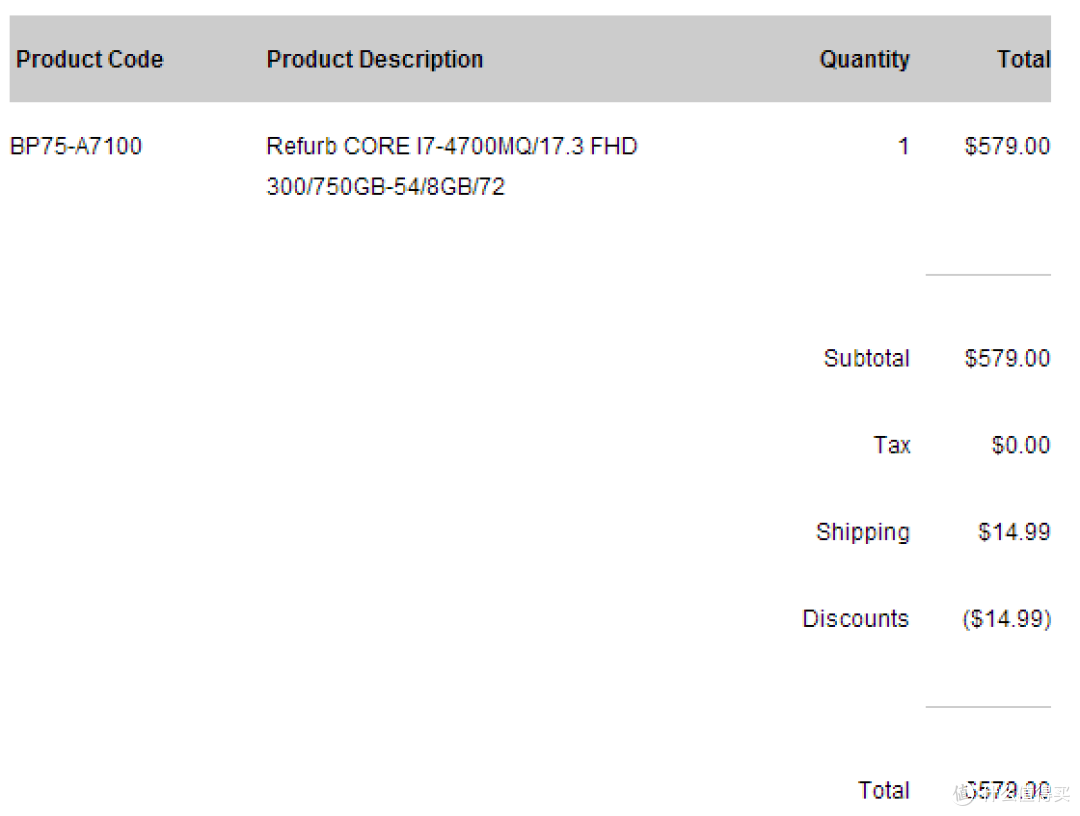
Task: Click the Subtotal amount $579.00
Action: point(1007,358)
